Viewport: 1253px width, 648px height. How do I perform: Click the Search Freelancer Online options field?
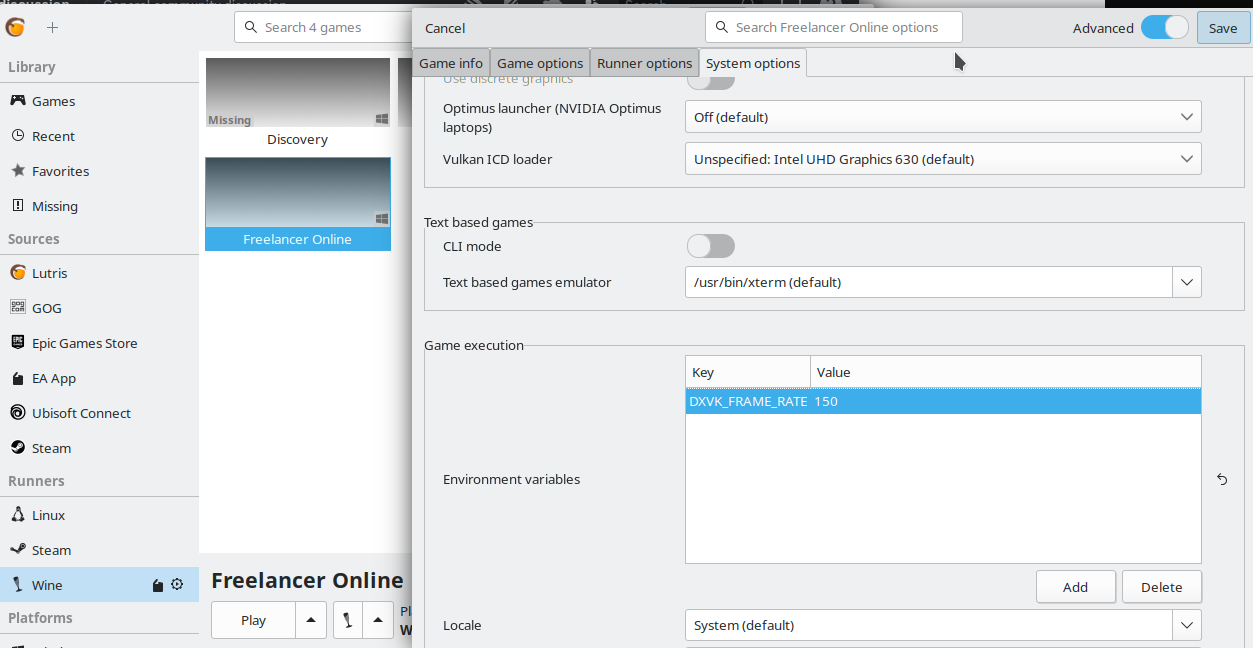[x=834, y=27]
